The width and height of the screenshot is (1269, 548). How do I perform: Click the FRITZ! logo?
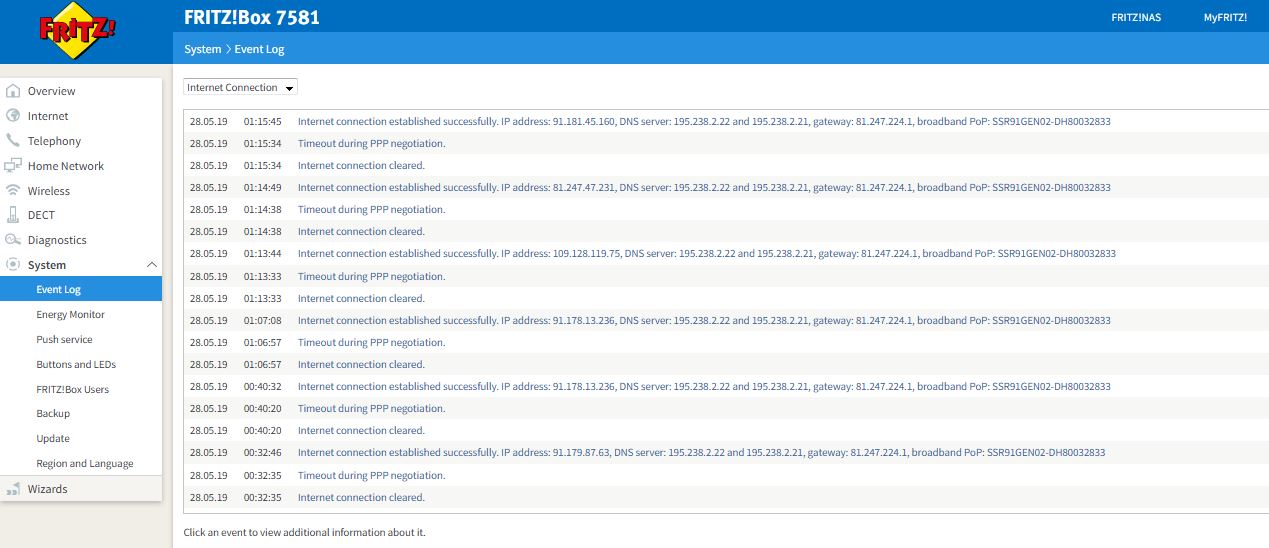(x=77, y=31)
